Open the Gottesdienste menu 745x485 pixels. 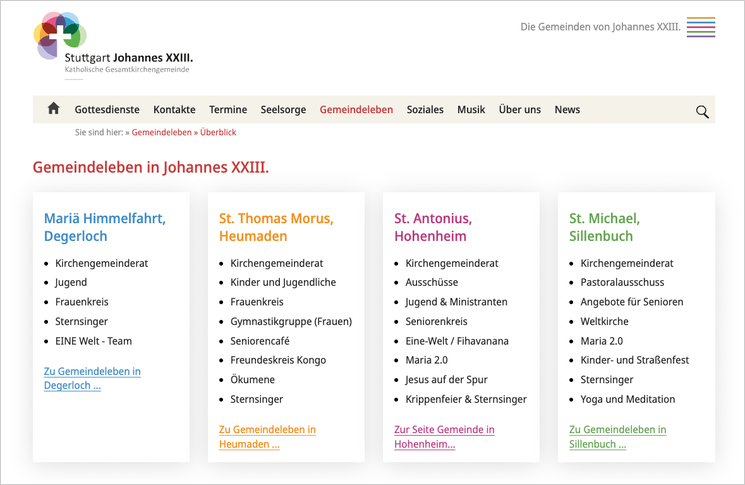(x=107, y=110)
